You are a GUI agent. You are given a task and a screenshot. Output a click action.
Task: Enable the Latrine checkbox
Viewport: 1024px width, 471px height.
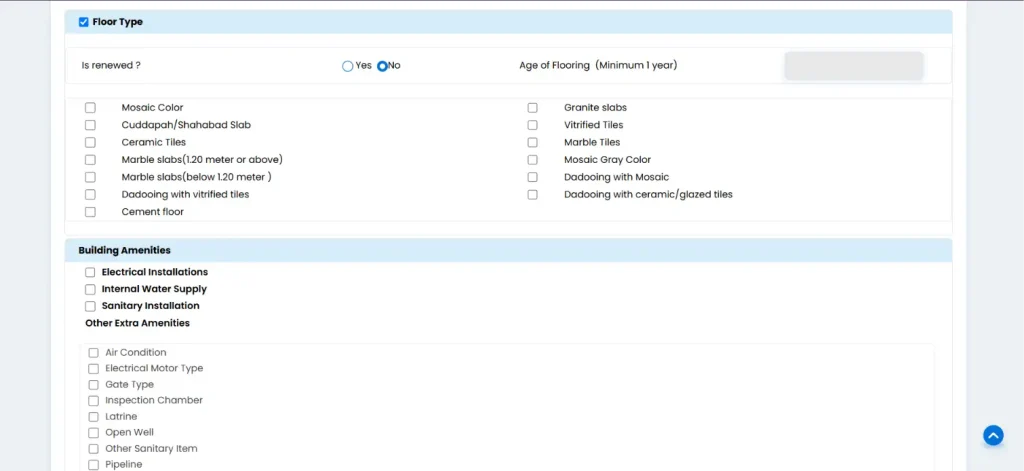[93, 417]
